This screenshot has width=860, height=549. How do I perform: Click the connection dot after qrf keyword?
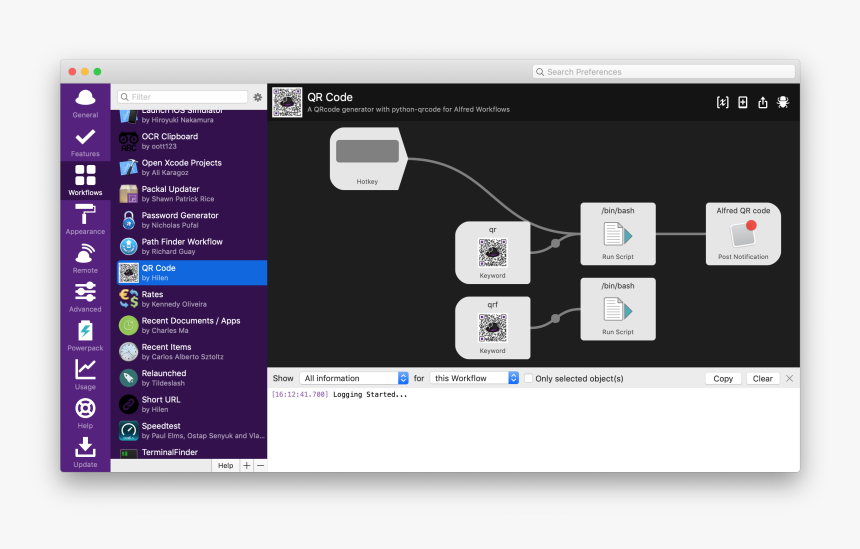(x=556, y=318)
